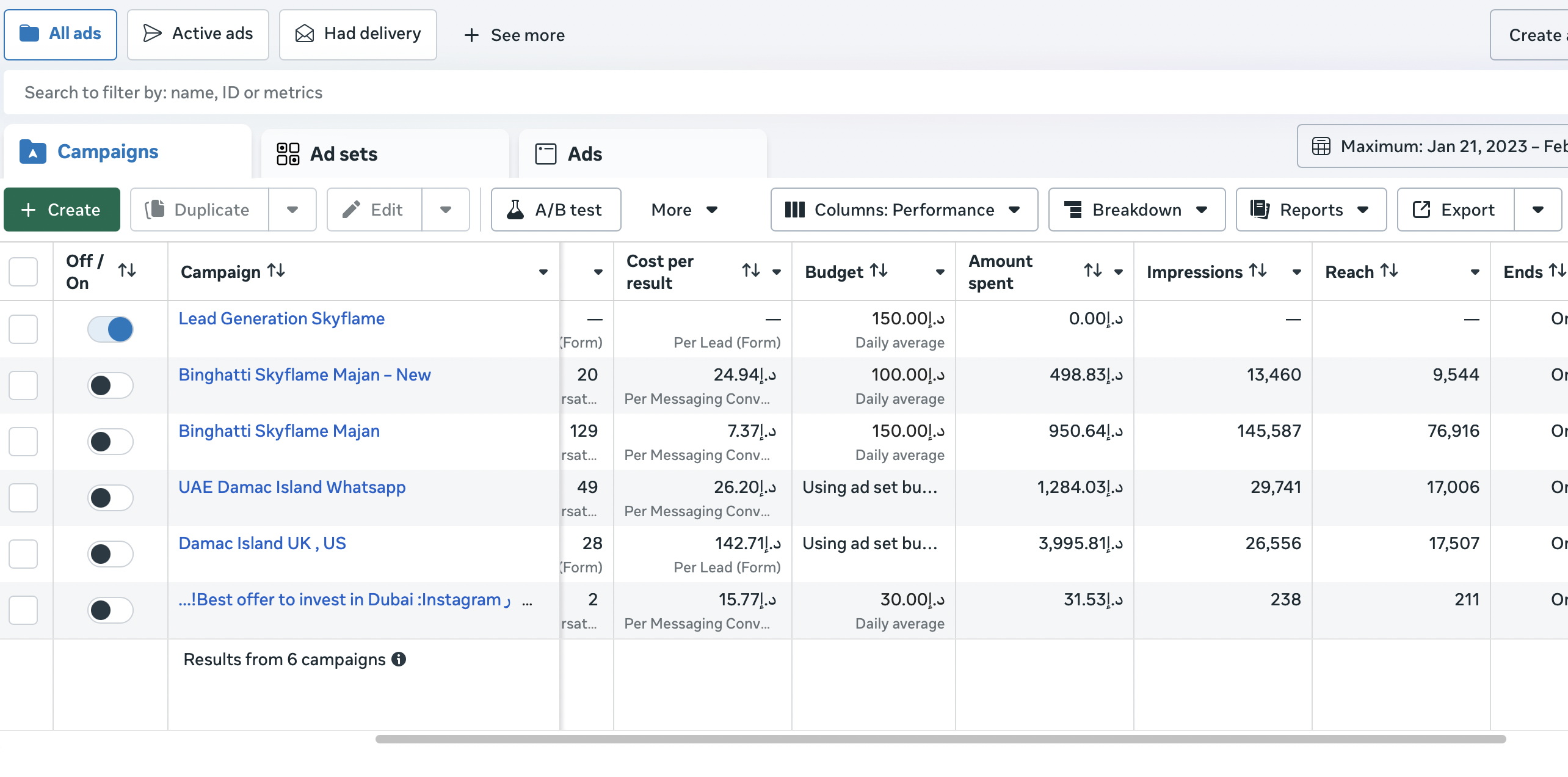Open the Duplicate options arrow

292,210
